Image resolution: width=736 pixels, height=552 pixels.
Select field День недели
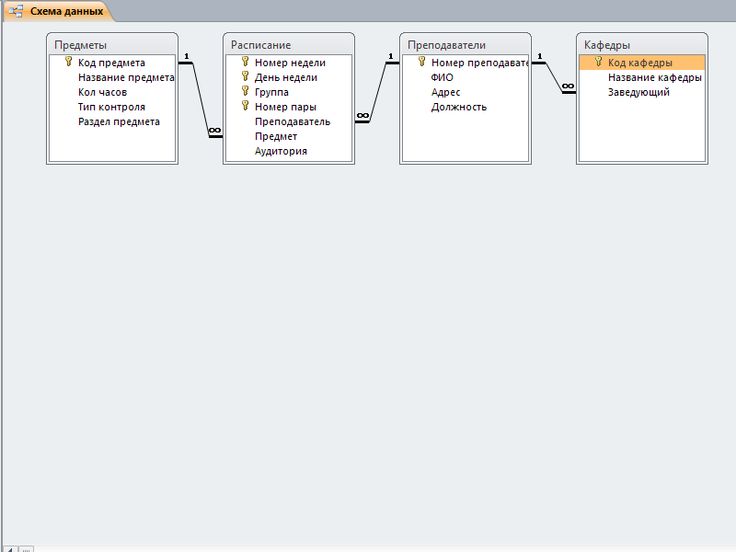tap(289, 77)
